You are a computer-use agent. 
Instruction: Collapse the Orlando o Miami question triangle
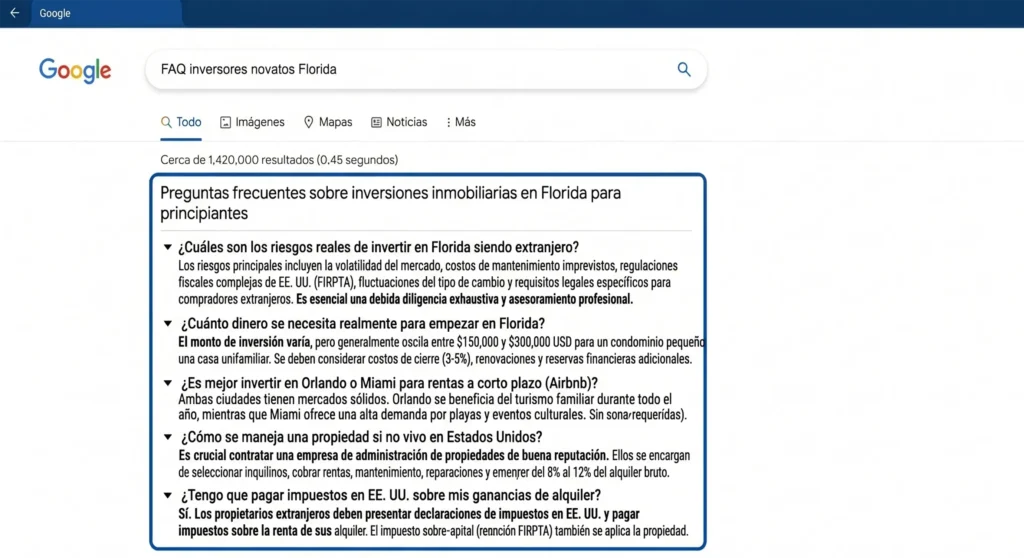click(168, 383)
